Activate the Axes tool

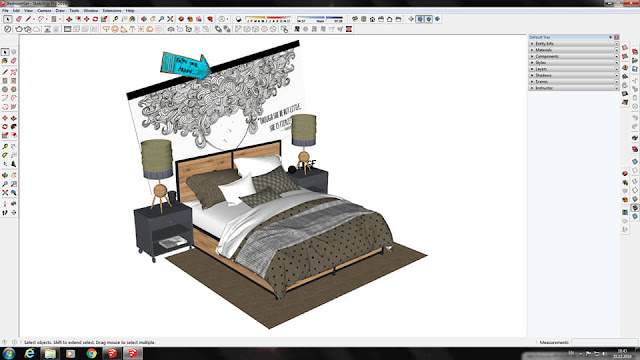5,164
